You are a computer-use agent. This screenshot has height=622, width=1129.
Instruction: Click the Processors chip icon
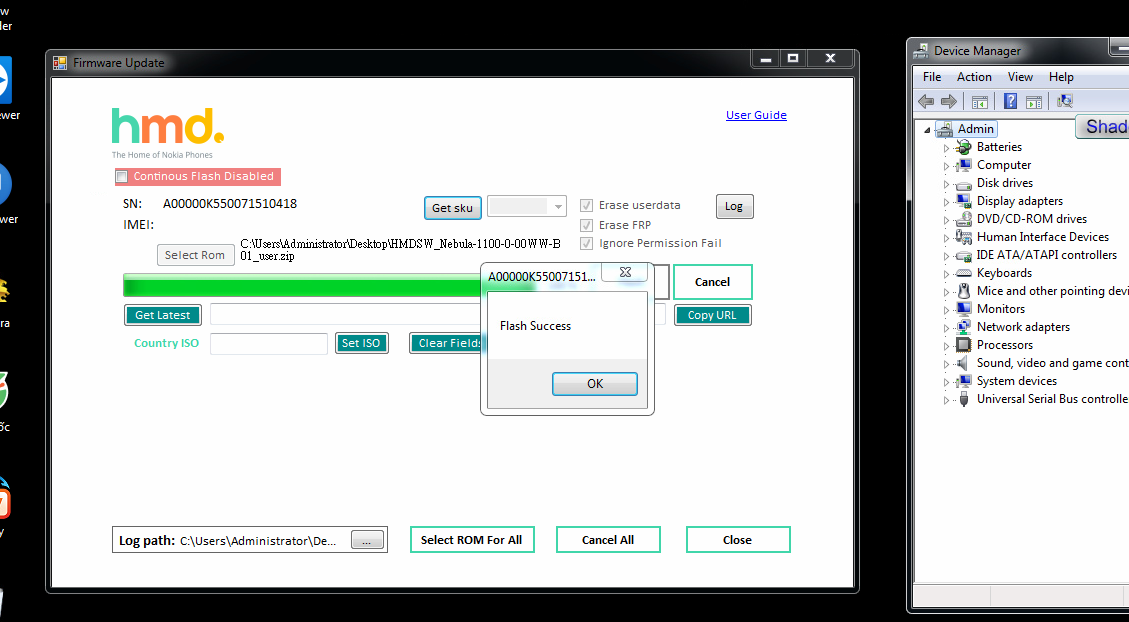(x=963, y=345)
